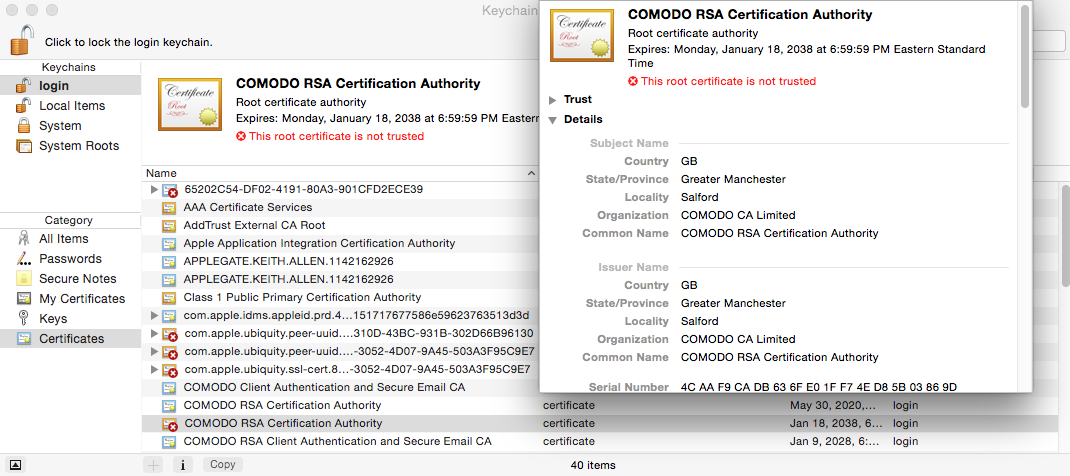Sort list by Name column header

(341, 173)
